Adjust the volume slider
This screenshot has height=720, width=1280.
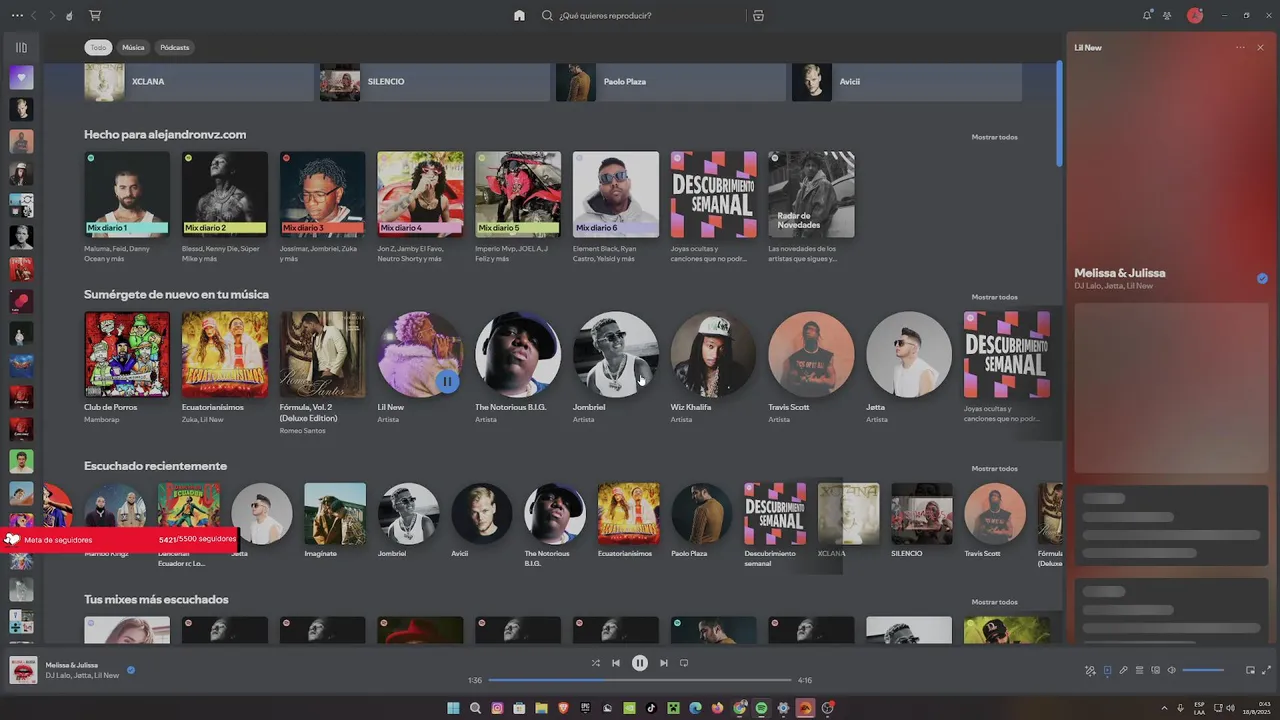[1203, 670]
